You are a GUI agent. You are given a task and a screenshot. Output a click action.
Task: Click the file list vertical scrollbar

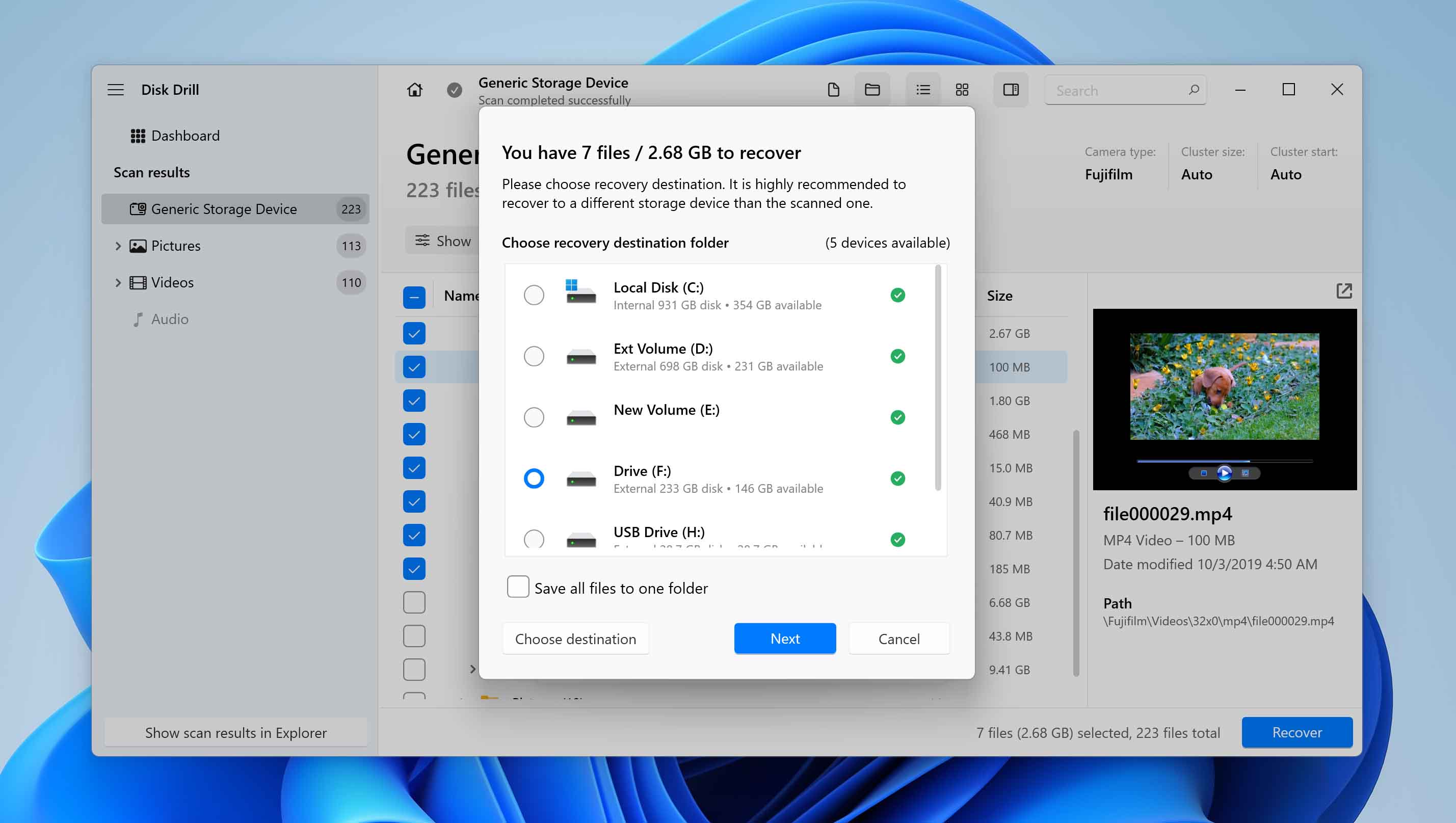(1076, 553)
